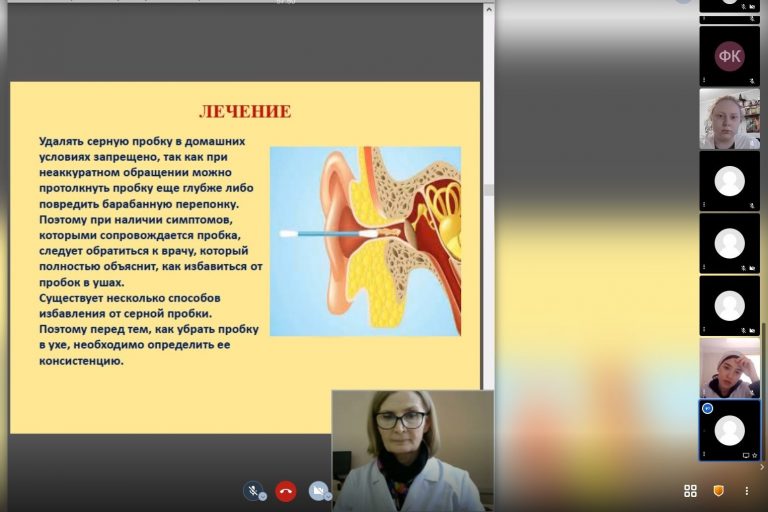Click muted-mic indicator on ФК thumbnail
Viewport: 768px width, 512px height.
tap(752, 80)
